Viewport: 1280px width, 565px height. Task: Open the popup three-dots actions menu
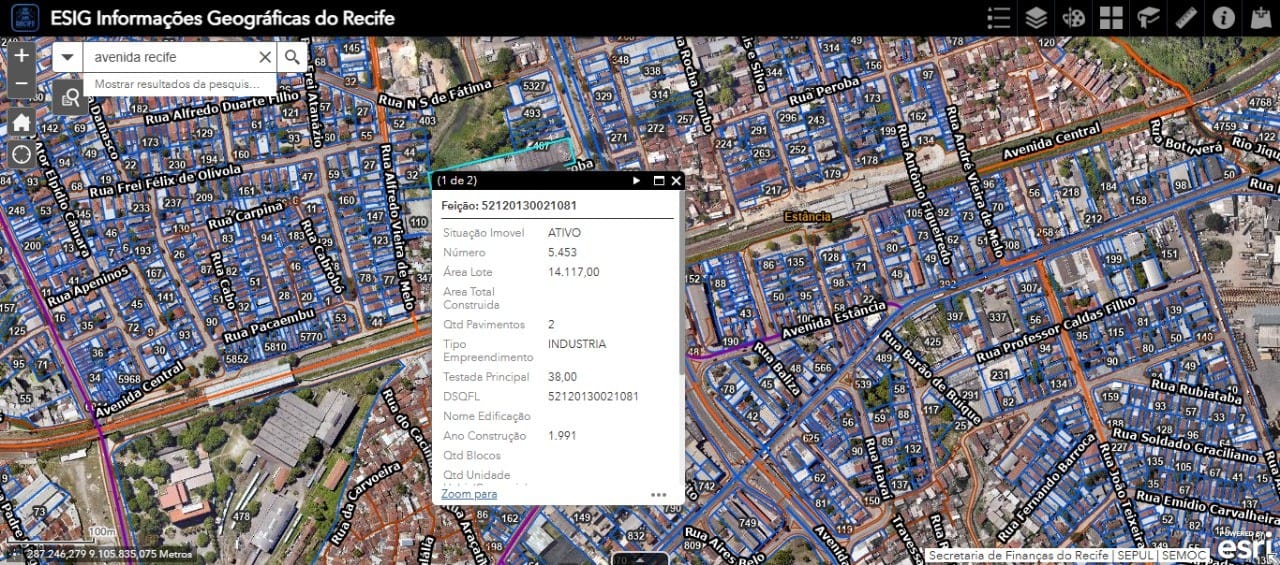click(x=658, y=494)
